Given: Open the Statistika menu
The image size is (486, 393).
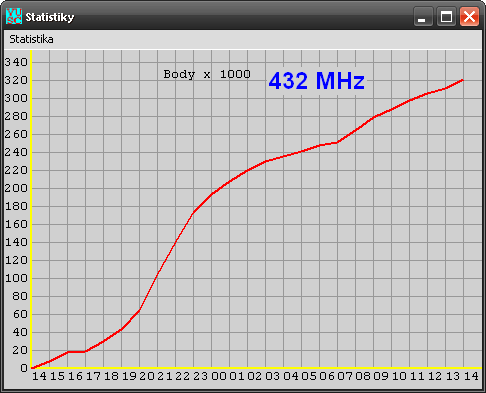Looking at the screenshot, I should [31, 39].
